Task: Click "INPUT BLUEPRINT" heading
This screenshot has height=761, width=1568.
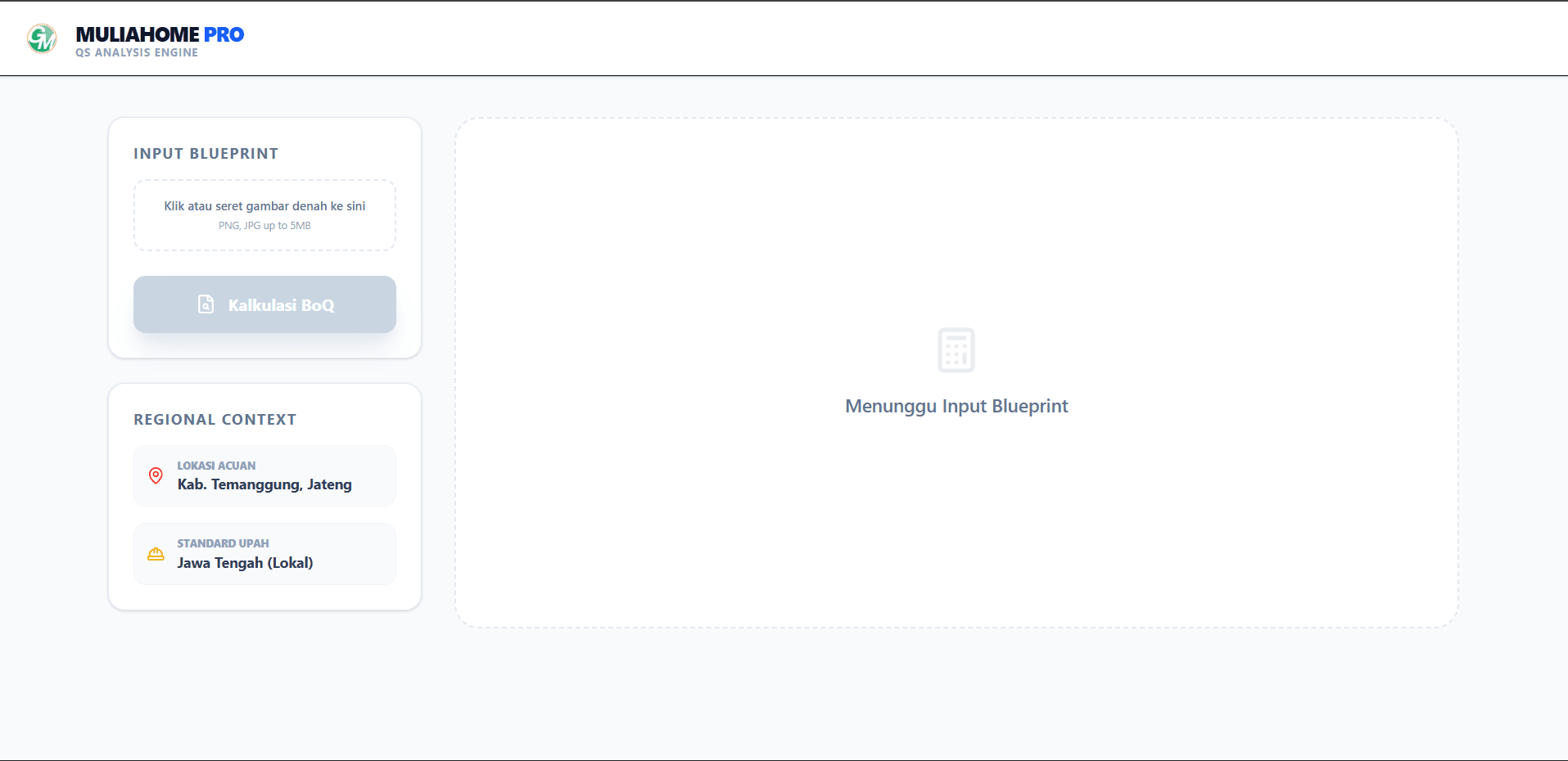Action: (206, 154)
